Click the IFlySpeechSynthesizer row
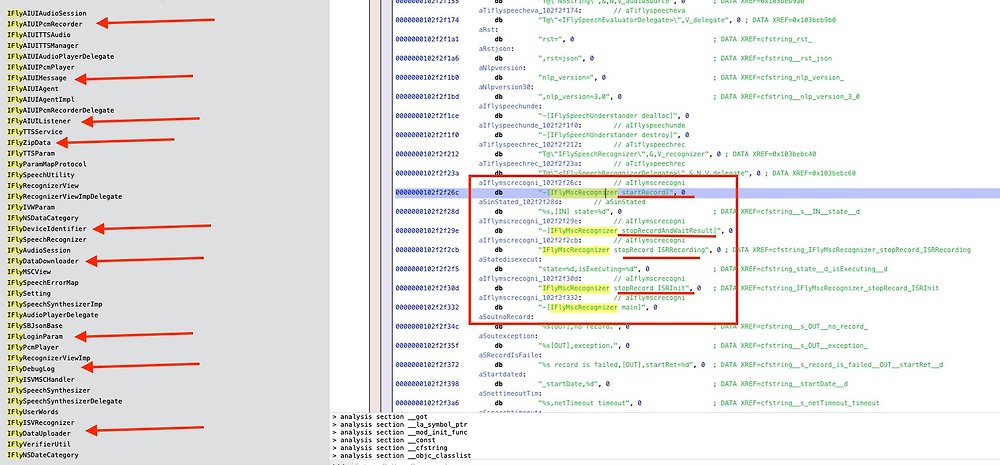Image resolution: width=1000 pixels, height=465 pixels. click(x=48, y=390)
